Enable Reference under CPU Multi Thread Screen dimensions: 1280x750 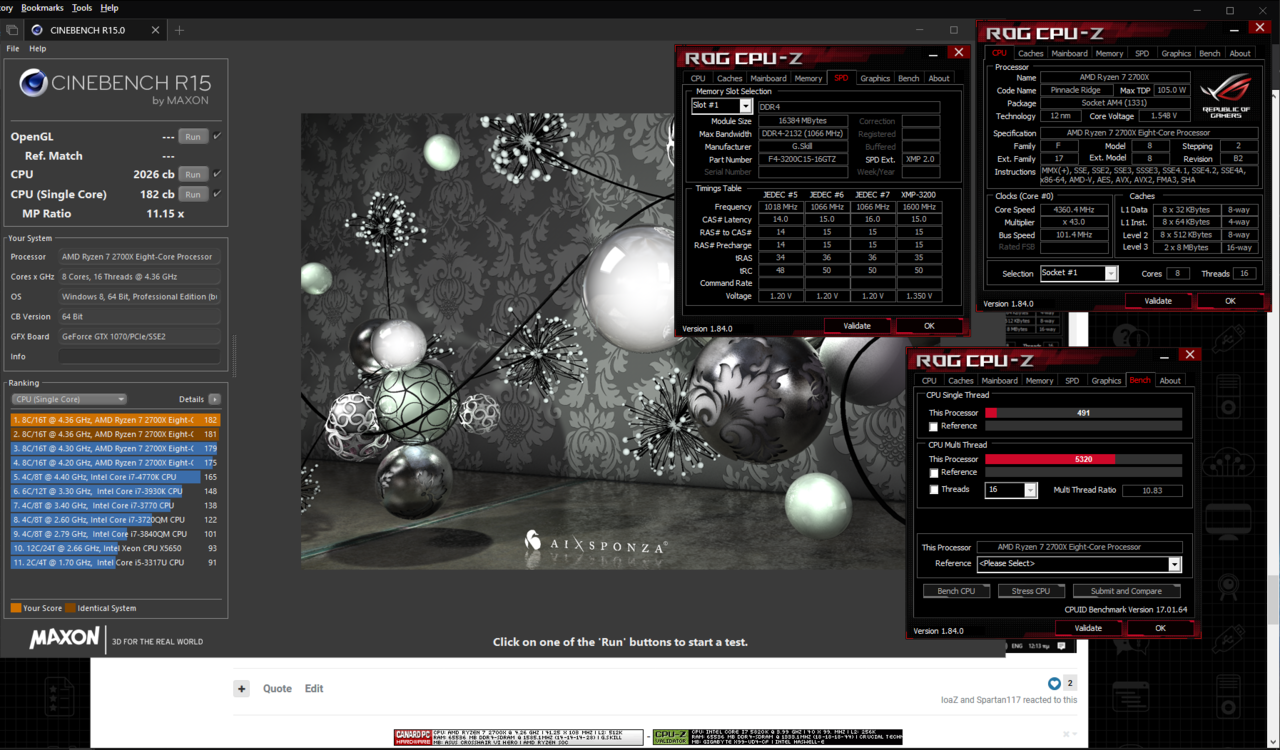point(933,473)
